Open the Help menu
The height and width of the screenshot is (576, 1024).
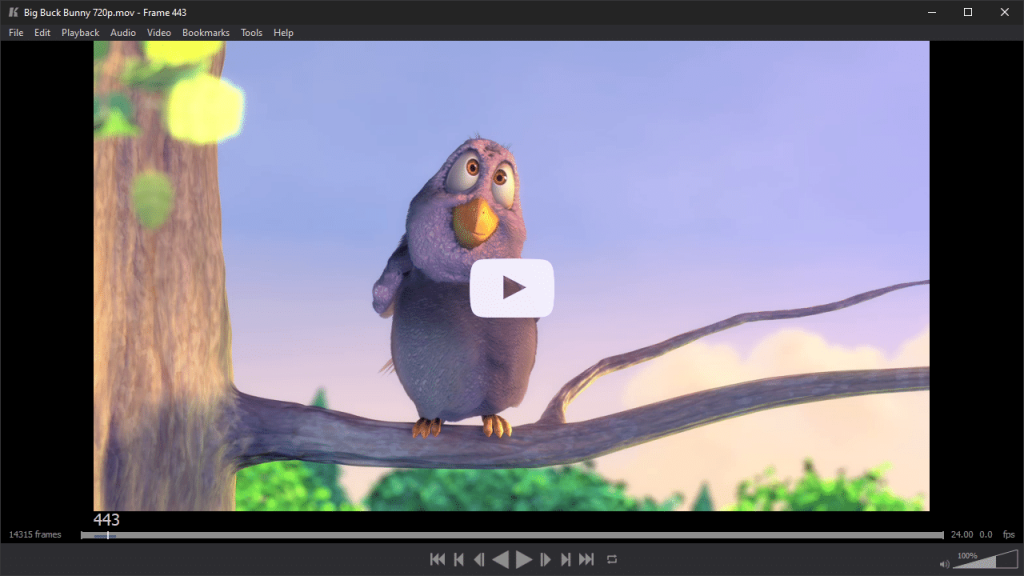(x=283, y=32)
